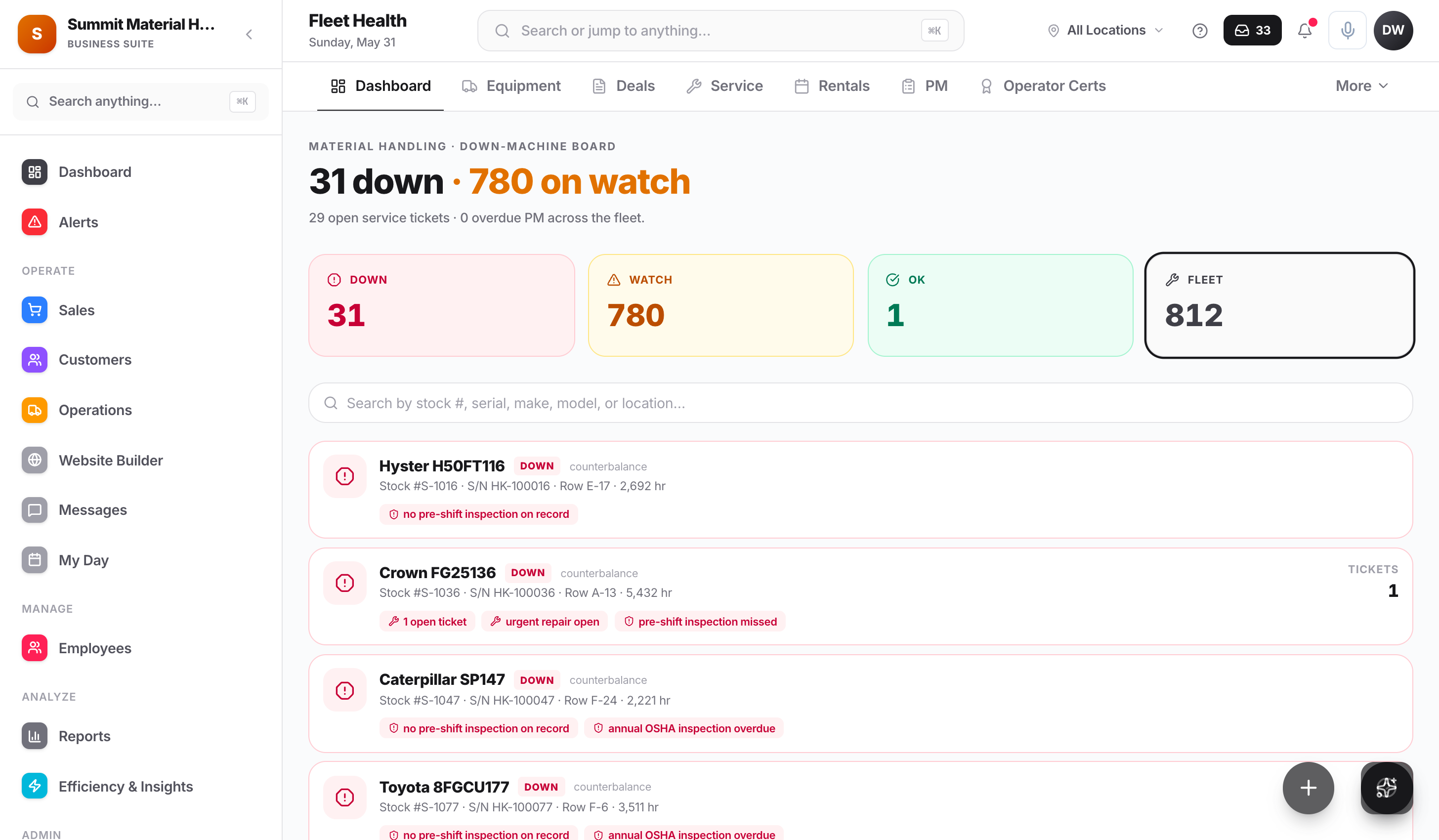This screenshot has height=840, width=1439.
Task: Click the AI sparkle assistant button
Action: [x=1387, y=788]
